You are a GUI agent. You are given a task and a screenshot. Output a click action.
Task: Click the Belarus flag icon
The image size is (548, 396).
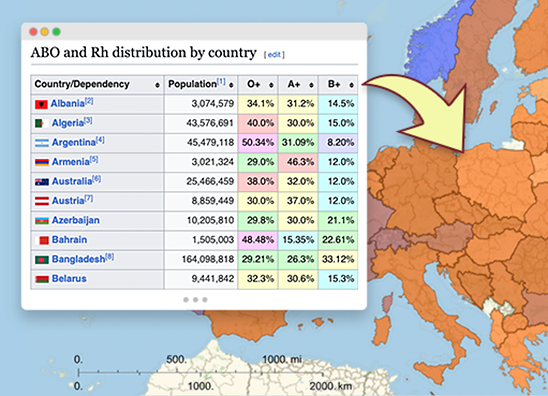tap(42, 279)
